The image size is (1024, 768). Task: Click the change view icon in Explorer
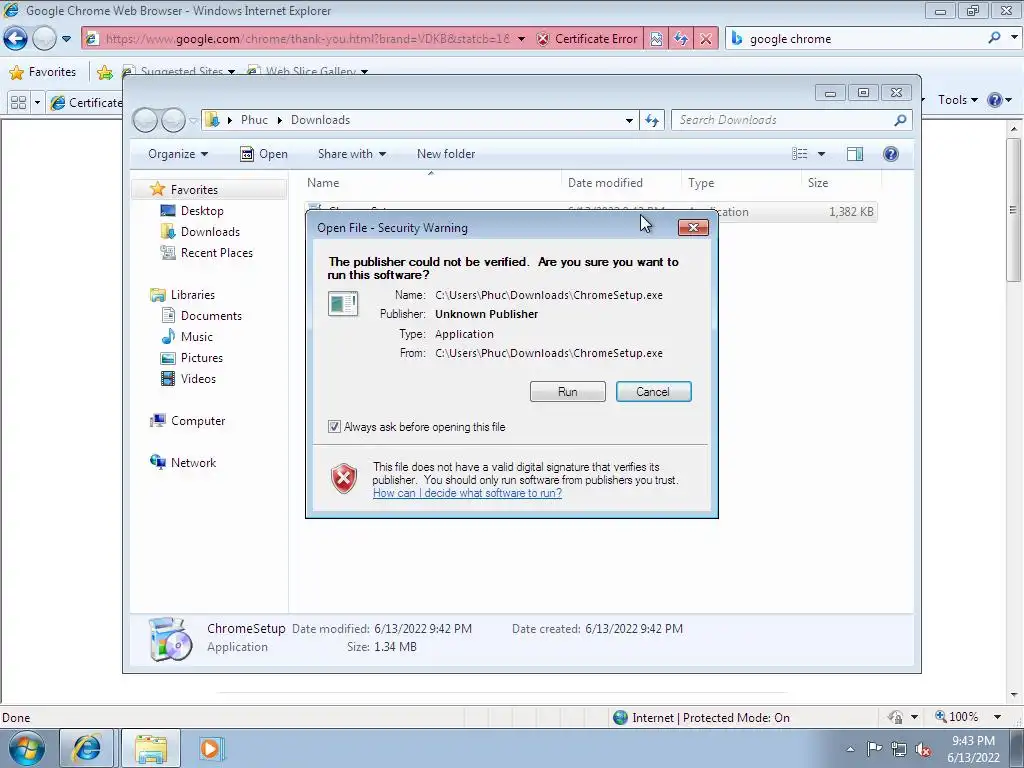(799, 154)
